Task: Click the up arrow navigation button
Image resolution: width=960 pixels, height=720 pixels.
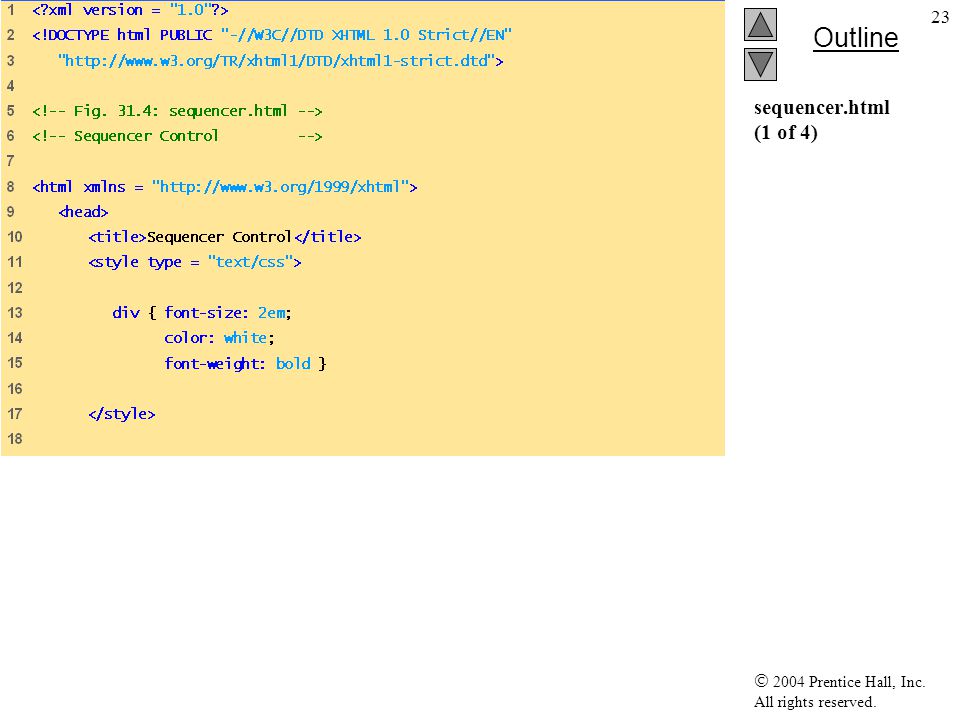Action: [760, 24]
